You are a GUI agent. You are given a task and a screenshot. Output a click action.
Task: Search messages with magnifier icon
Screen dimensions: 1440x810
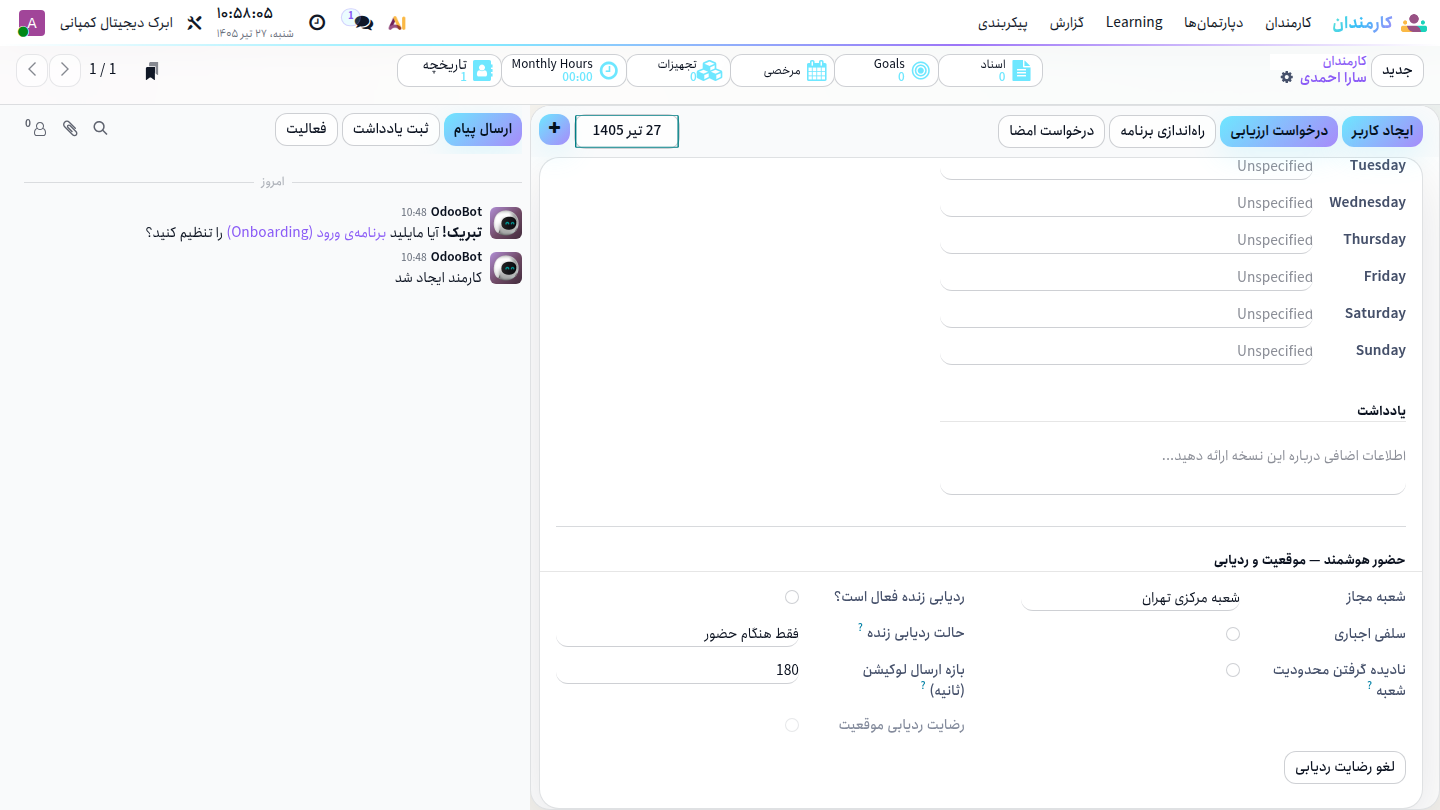tap(100, 128)
